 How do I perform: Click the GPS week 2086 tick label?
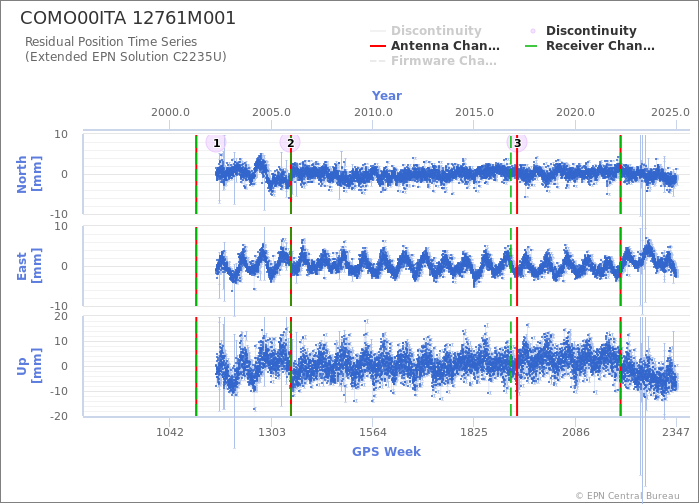point(575,432)
